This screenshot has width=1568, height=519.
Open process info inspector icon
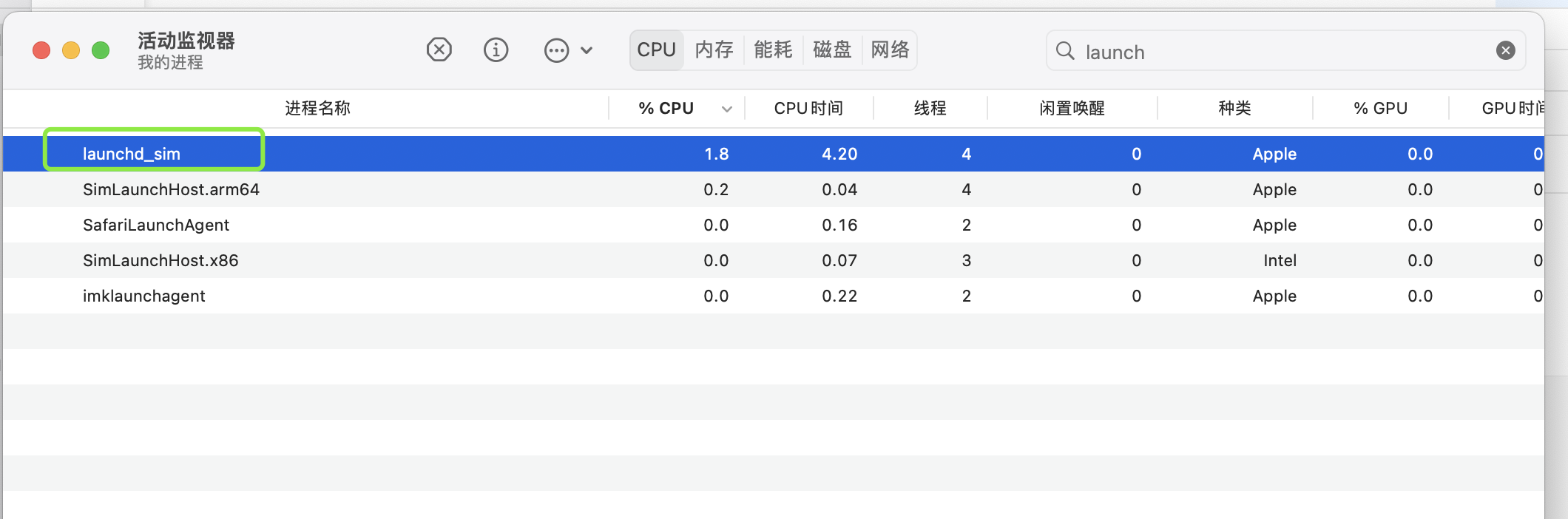click(x=496, y=50)
